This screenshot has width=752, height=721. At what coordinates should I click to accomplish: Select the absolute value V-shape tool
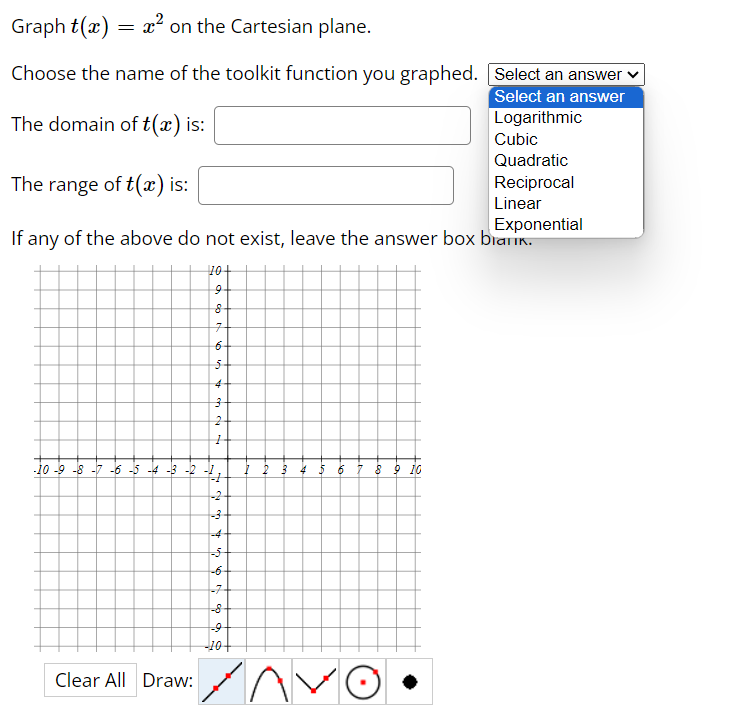click(316, 682)
